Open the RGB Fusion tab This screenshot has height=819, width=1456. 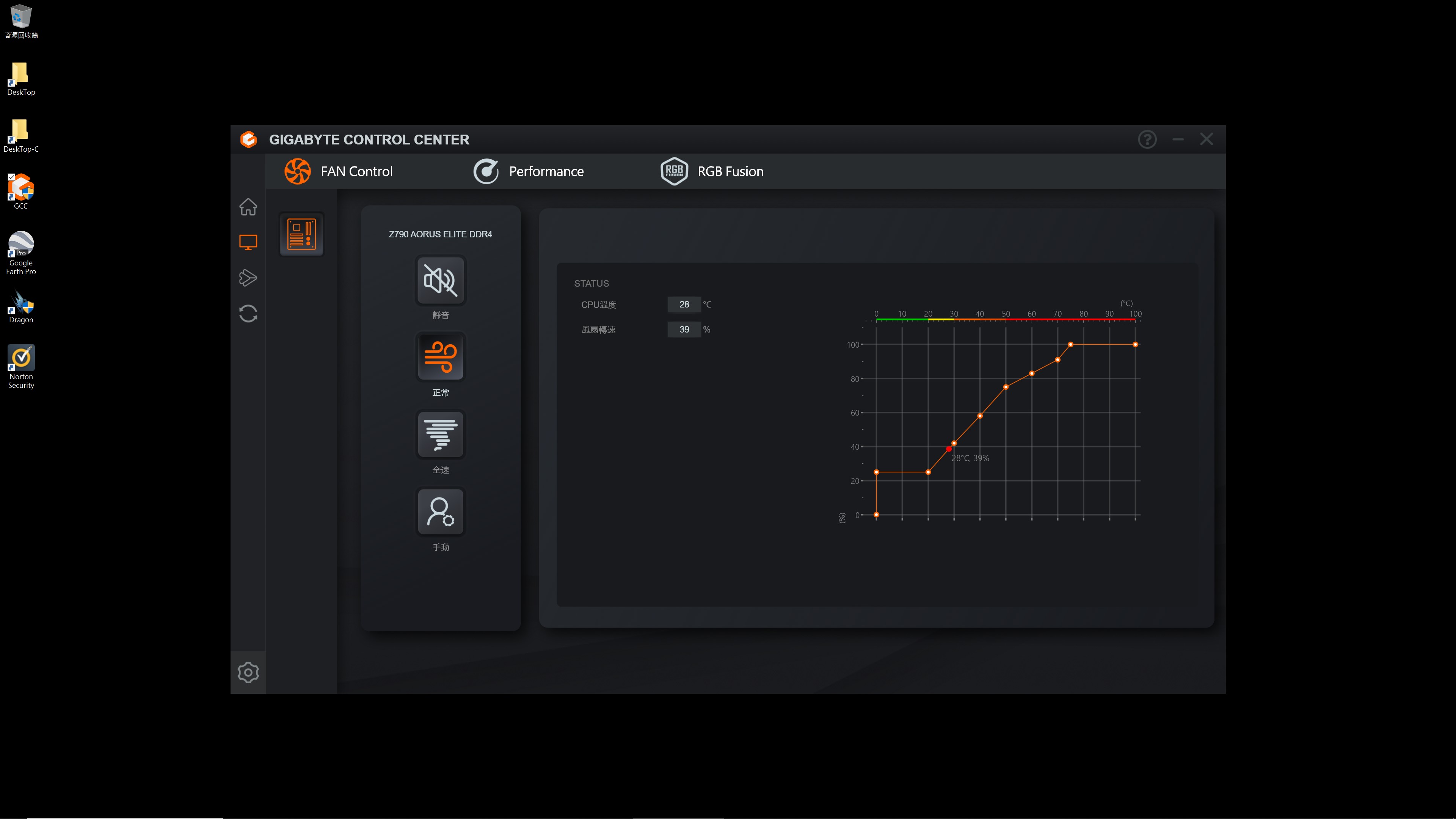point(712,171)
